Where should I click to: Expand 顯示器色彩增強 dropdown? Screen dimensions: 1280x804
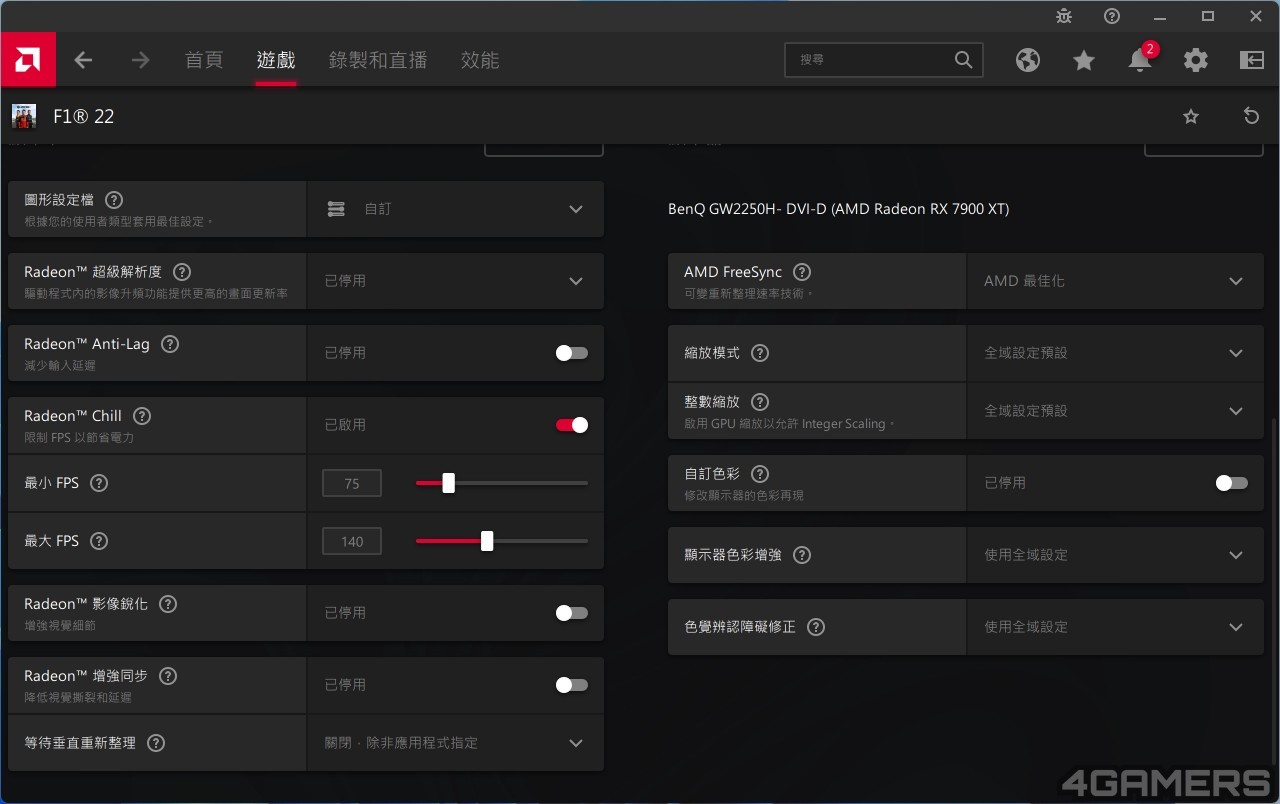click(x=1115, y=555)
